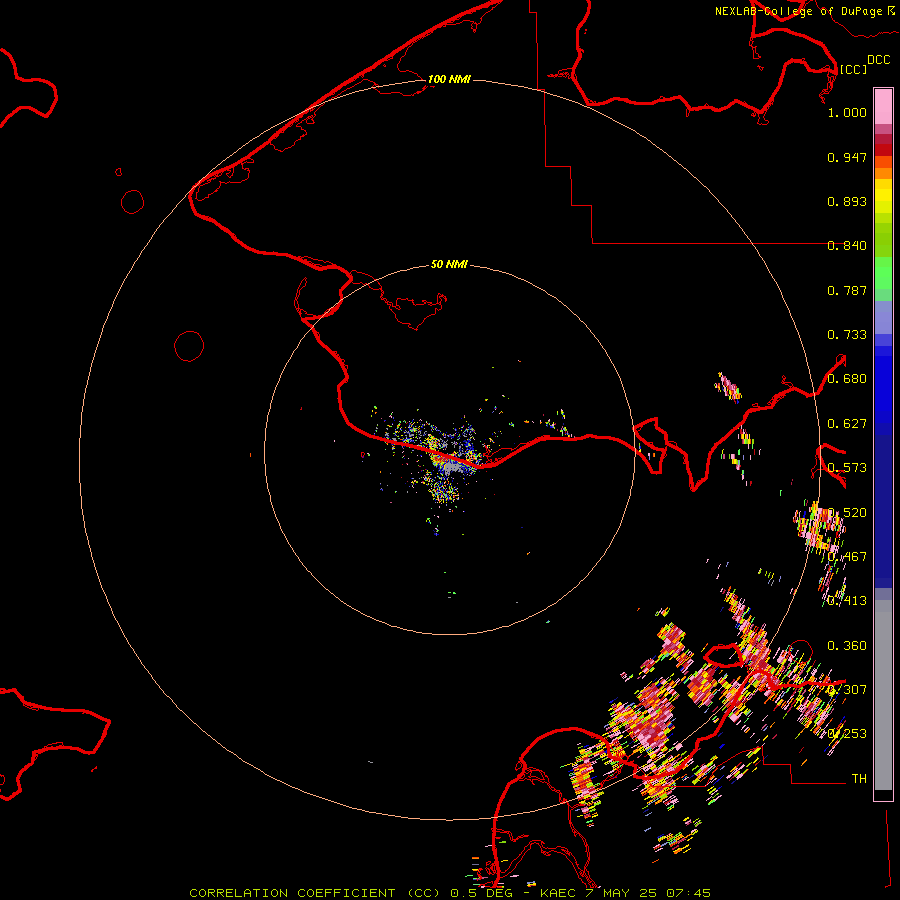Select the 0.787 scale value
900x900 pixels.
click(847, 290)
